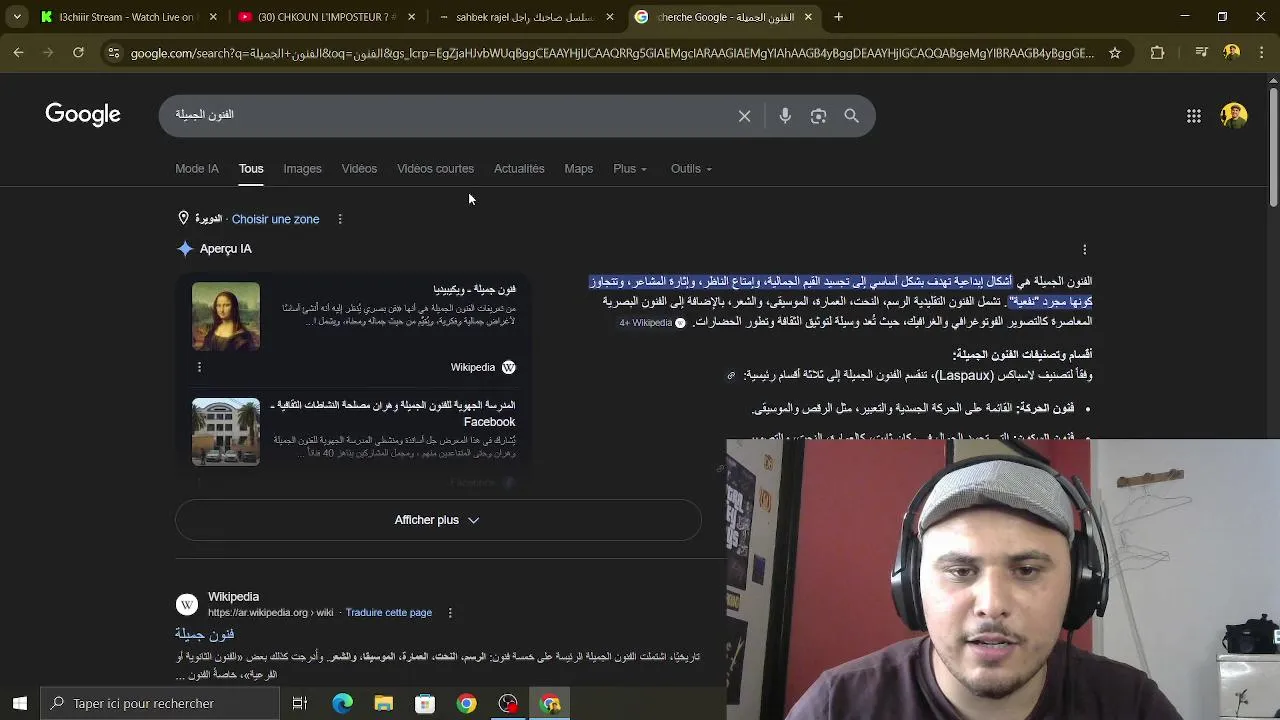1280x720 pixels.
Task: Open Google Lens image search icon
Action: (818, 116)
